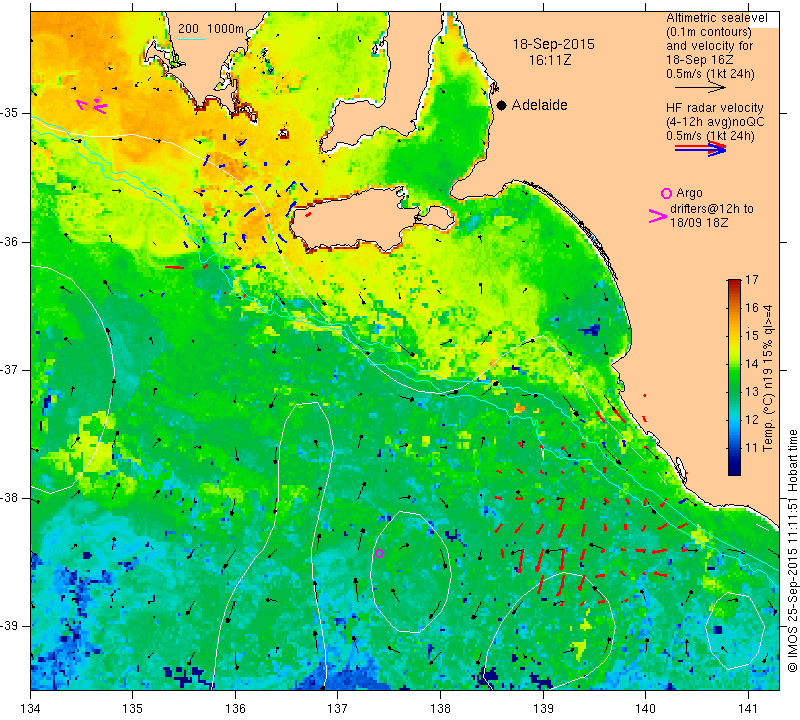Click the longitude axis label '141'
Screen dimensions: 800x720
coord(748,708)
